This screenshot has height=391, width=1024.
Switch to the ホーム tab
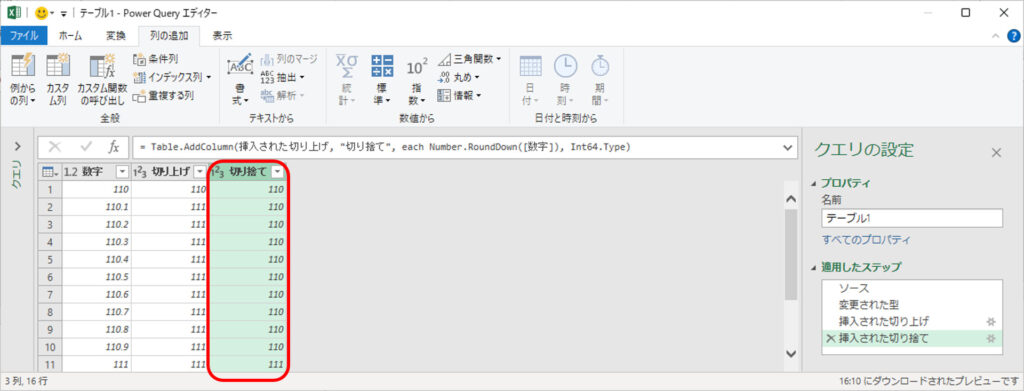[71, 36]
